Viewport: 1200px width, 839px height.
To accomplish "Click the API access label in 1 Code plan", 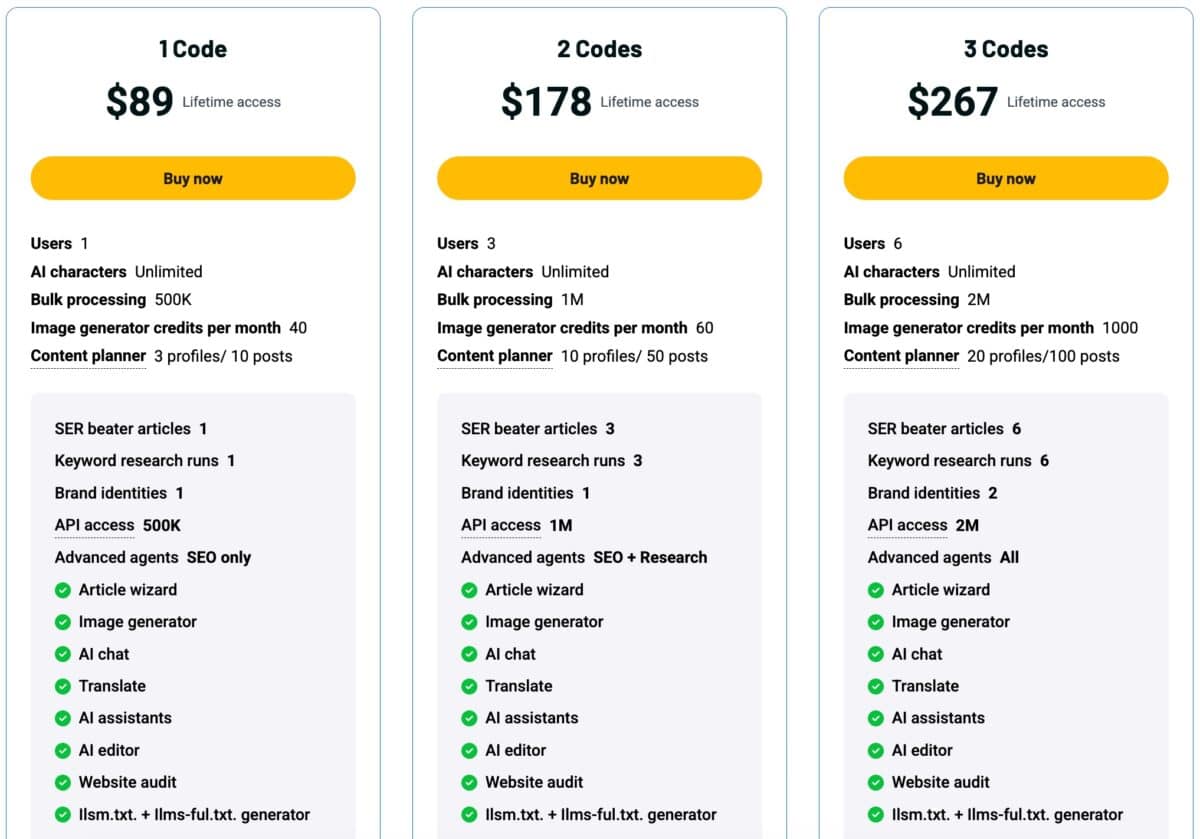I will tap(94, 525).
